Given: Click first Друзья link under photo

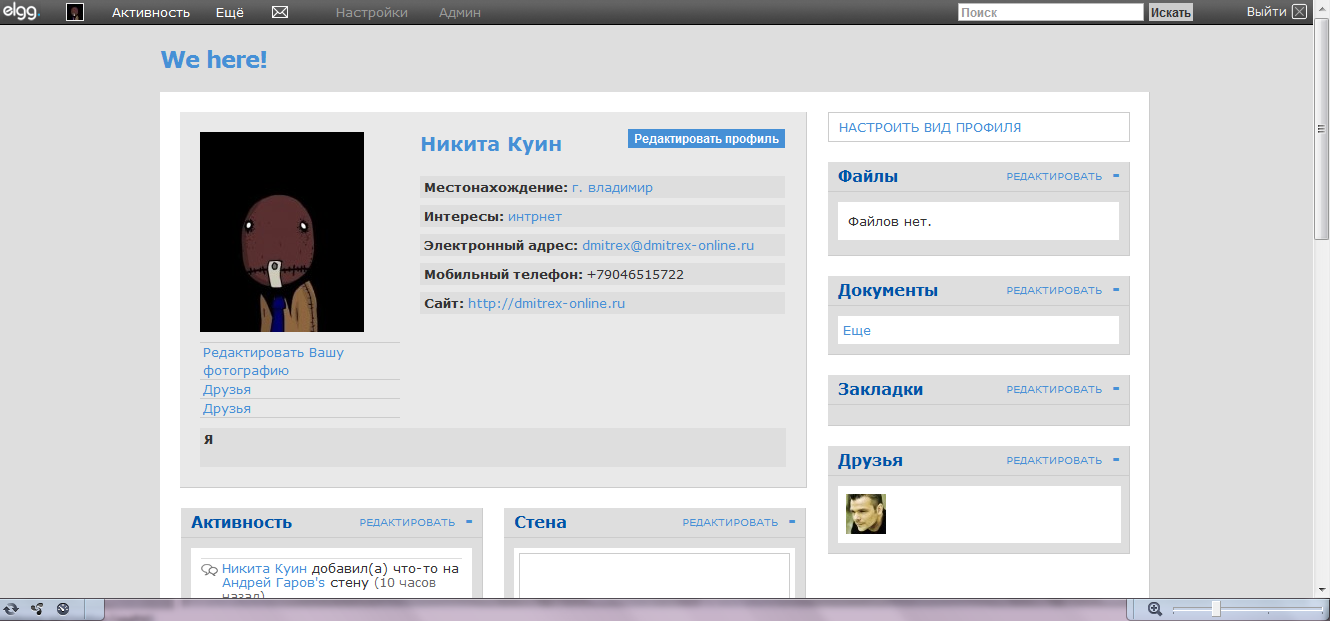Looking at the screenshot, I should (x=227, y=390).
